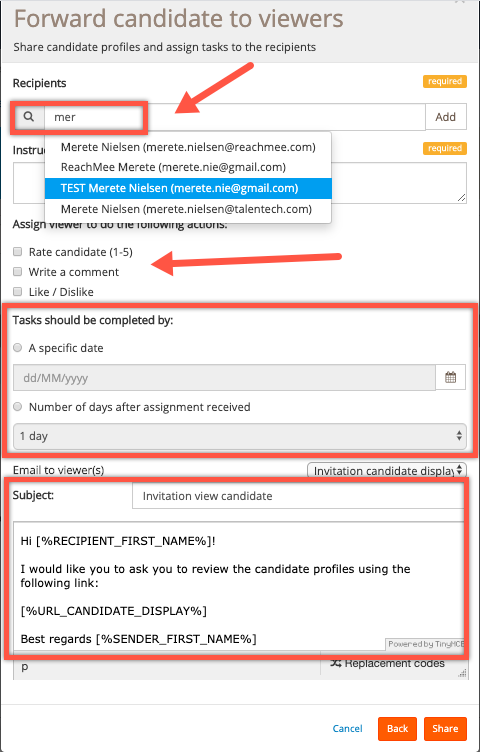Check the Write a comment option

[x=18, y=271]
